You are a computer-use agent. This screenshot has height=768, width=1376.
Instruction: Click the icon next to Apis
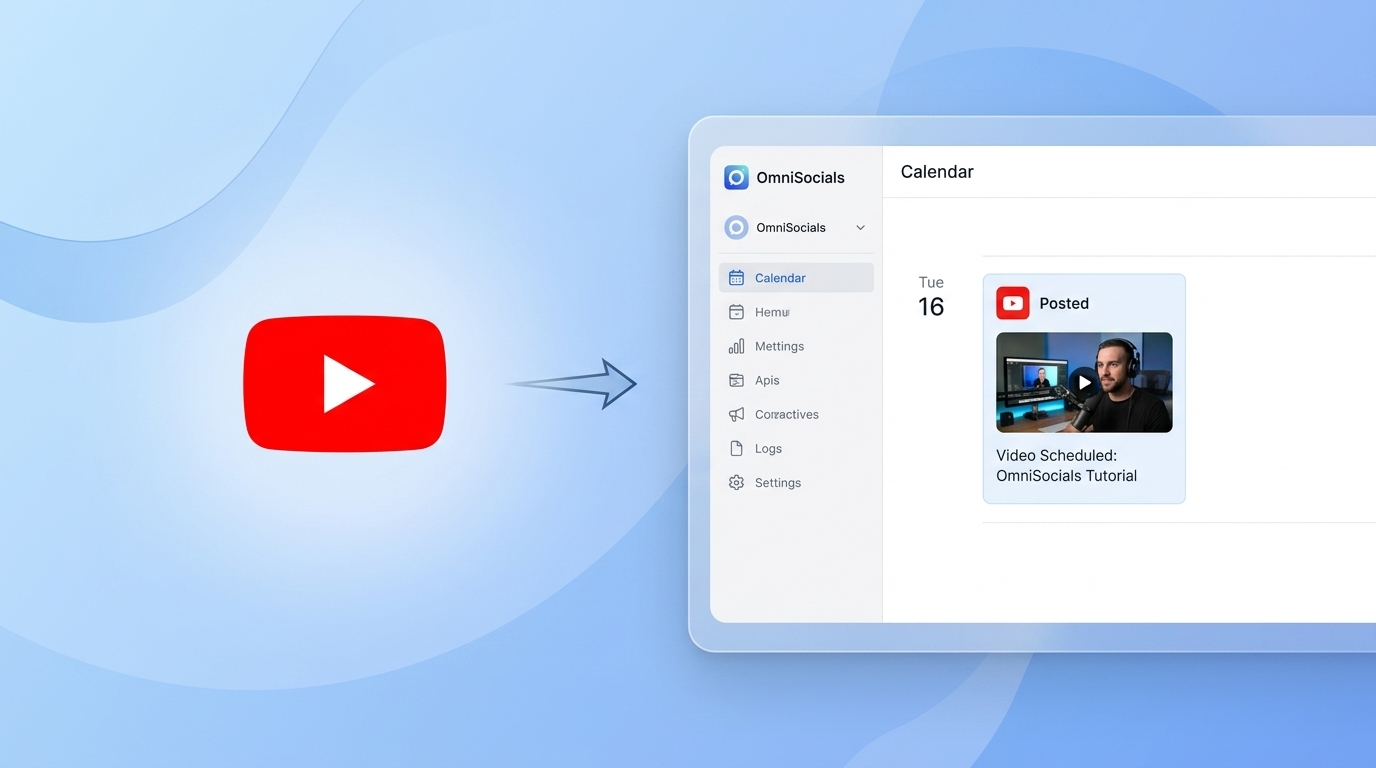pos(736,380)
